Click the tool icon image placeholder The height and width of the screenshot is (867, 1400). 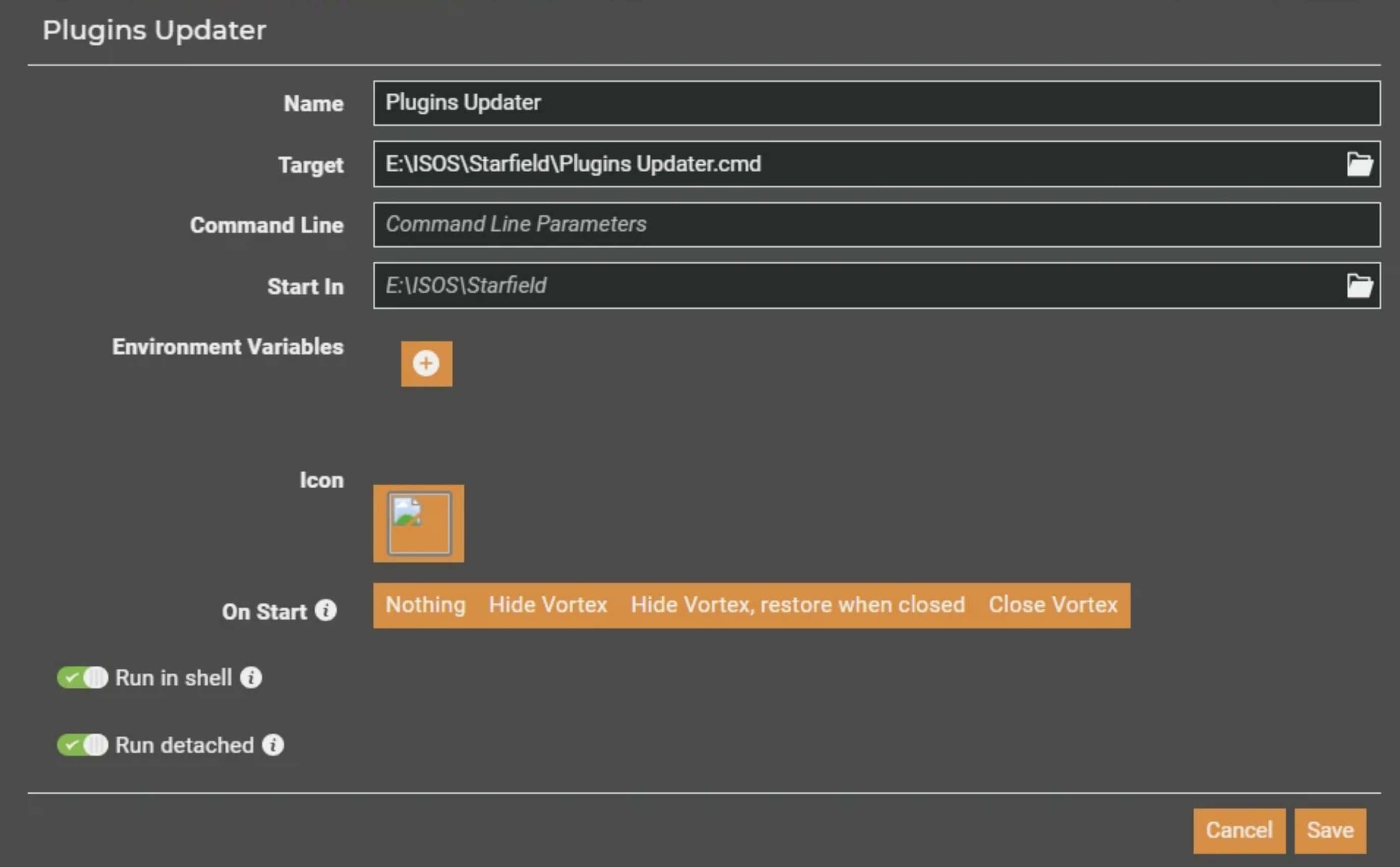(x=419, y=524)
